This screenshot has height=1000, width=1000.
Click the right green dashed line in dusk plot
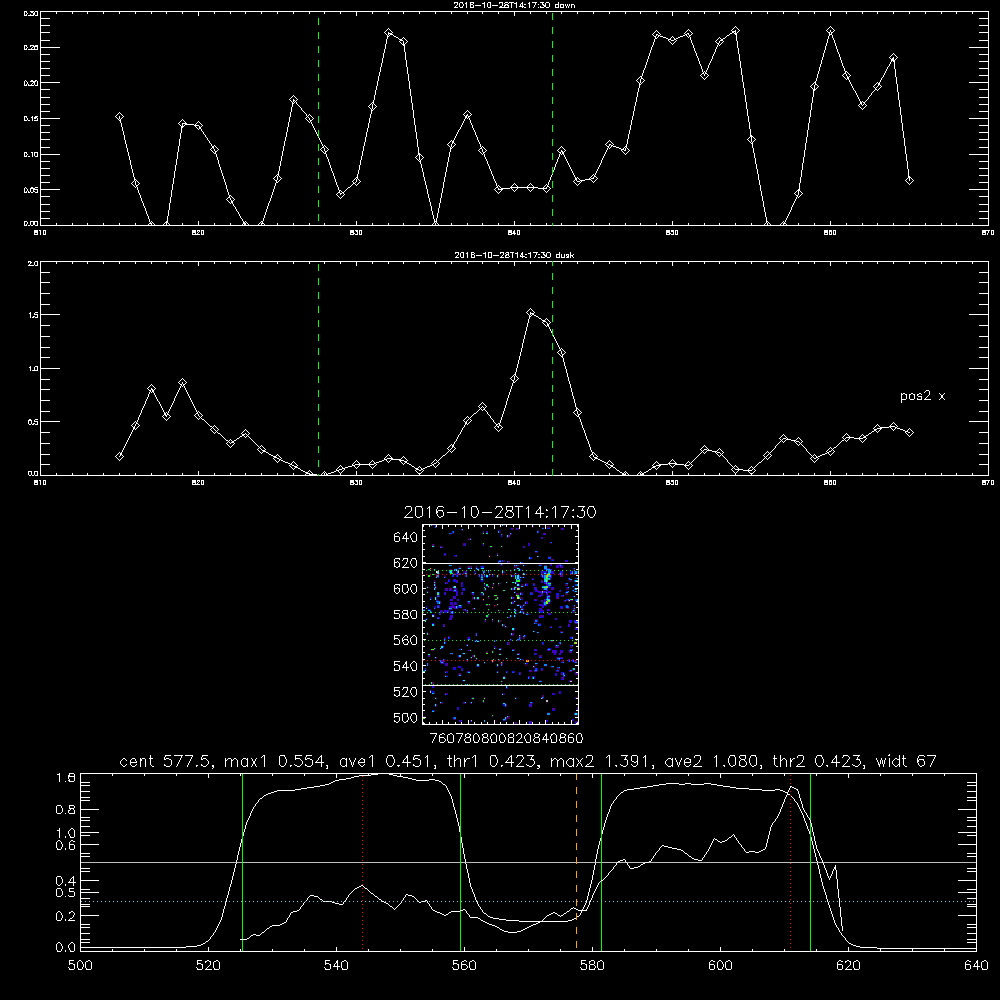[x=552, y=369]
